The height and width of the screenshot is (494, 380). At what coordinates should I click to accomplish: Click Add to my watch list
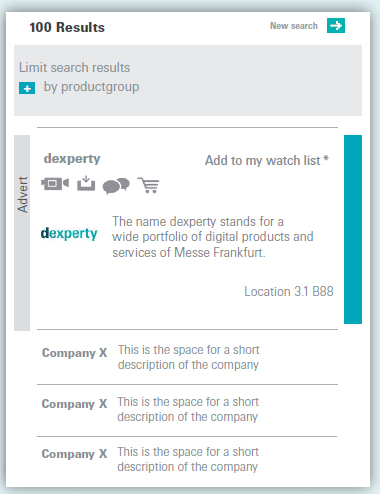267,160
